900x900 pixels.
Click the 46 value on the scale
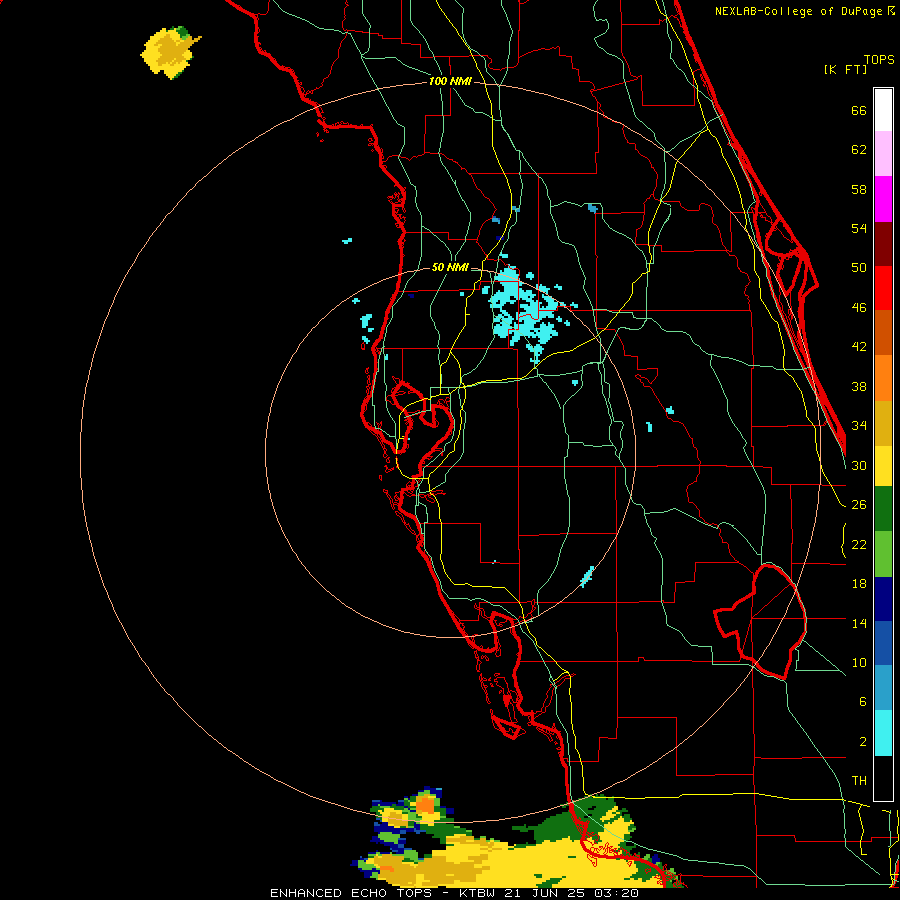[x=859, y=308]
